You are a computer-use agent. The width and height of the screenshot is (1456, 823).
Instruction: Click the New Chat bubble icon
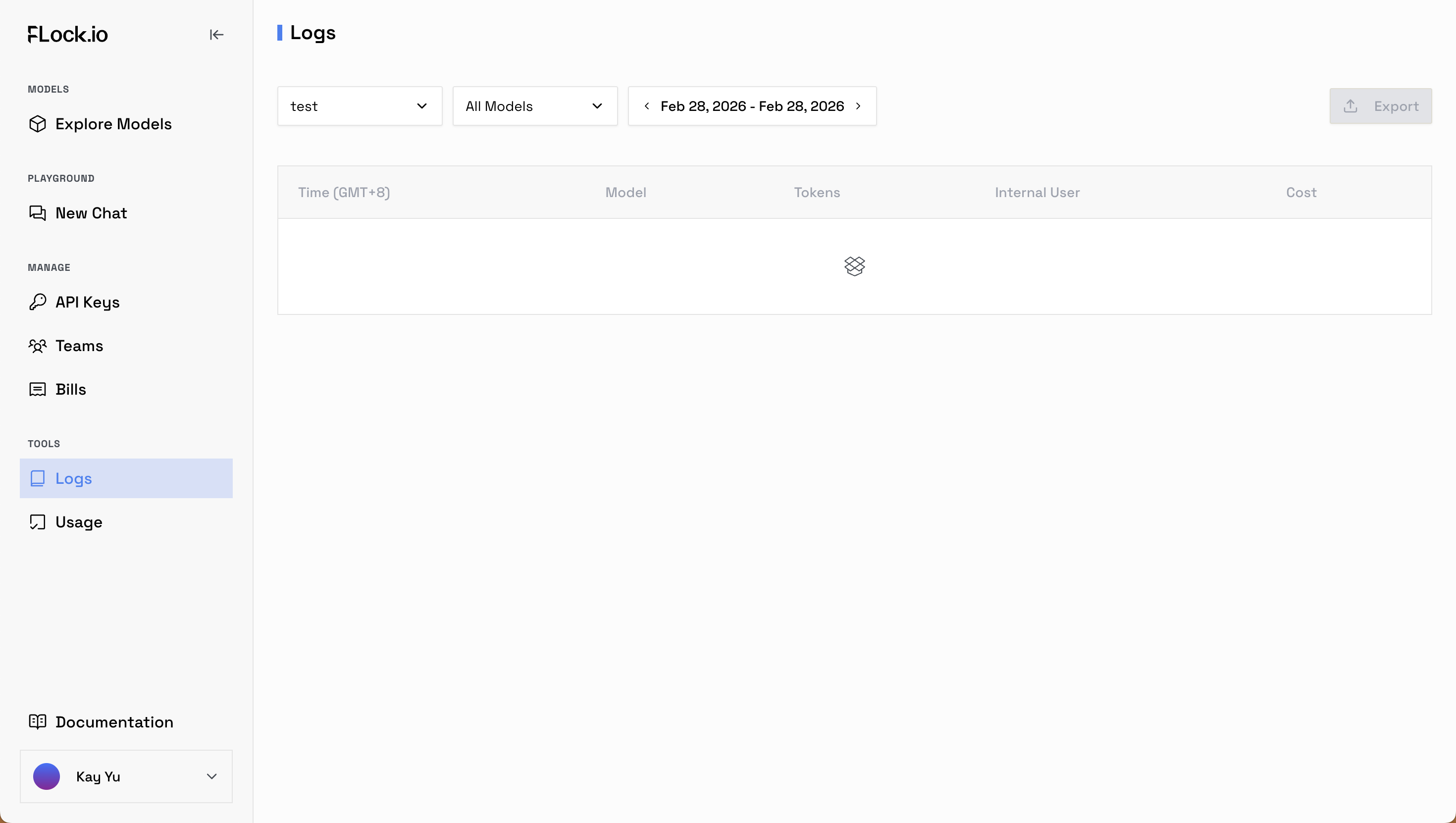(x=37, y=213)
